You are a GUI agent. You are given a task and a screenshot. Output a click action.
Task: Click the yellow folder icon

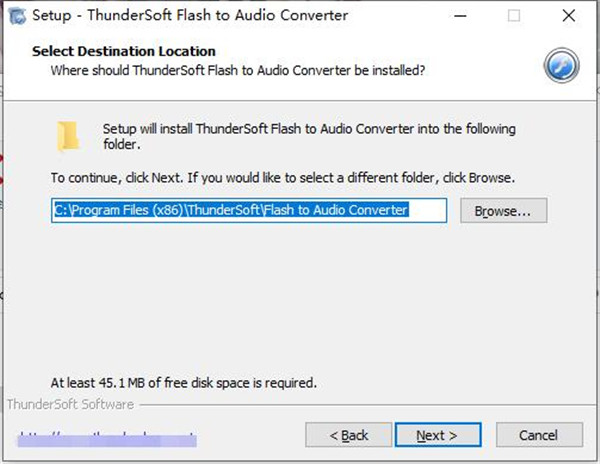click(x=68, y=136)
